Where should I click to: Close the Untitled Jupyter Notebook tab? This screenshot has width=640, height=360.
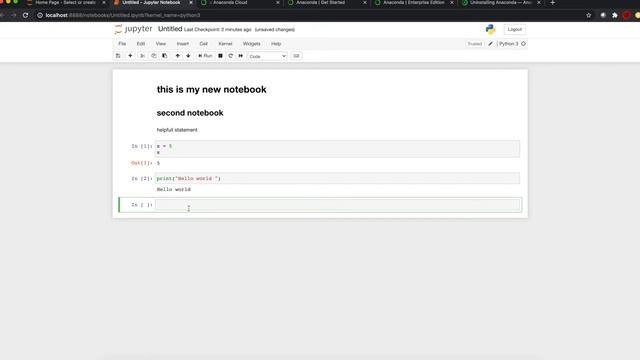[x=191, y=2]
